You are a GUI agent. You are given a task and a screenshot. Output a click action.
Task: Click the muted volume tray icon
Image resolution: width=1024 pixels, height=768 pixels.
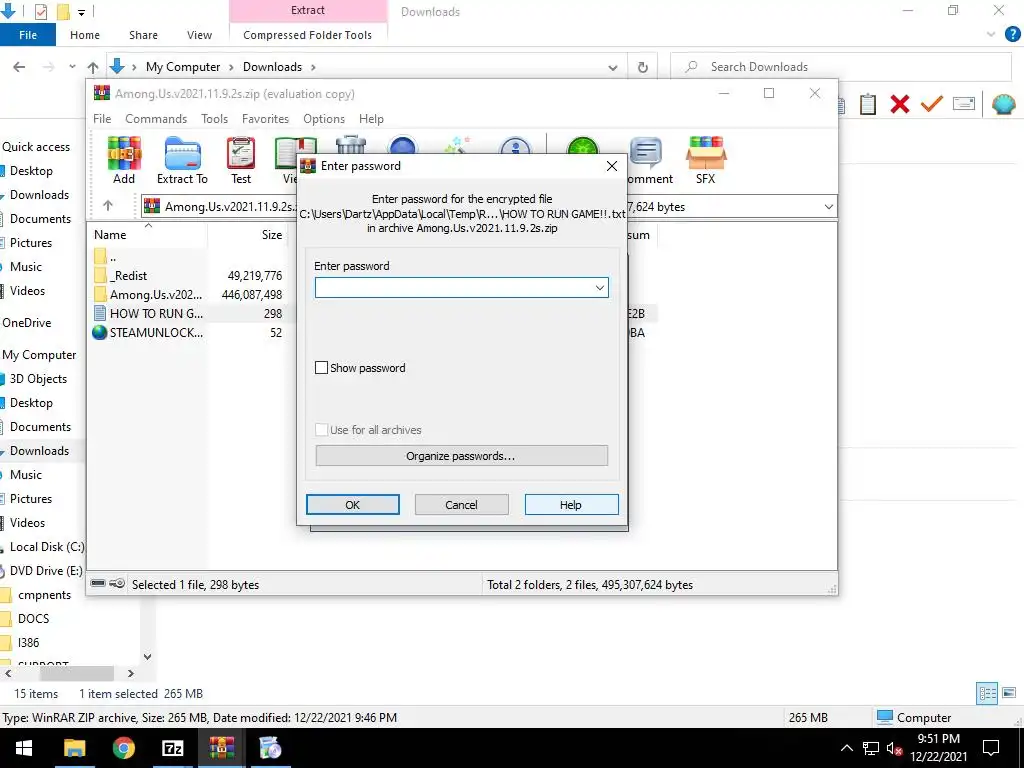[x=895, y=748]
